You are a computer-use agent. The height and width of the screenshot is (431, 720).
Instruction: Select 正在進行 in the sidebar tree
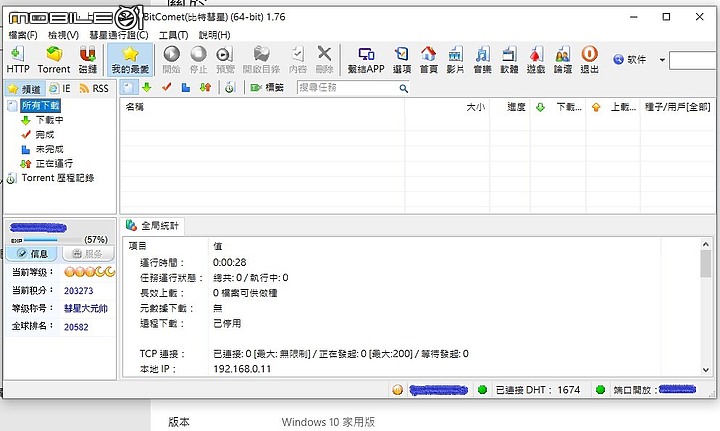[54, 164]
